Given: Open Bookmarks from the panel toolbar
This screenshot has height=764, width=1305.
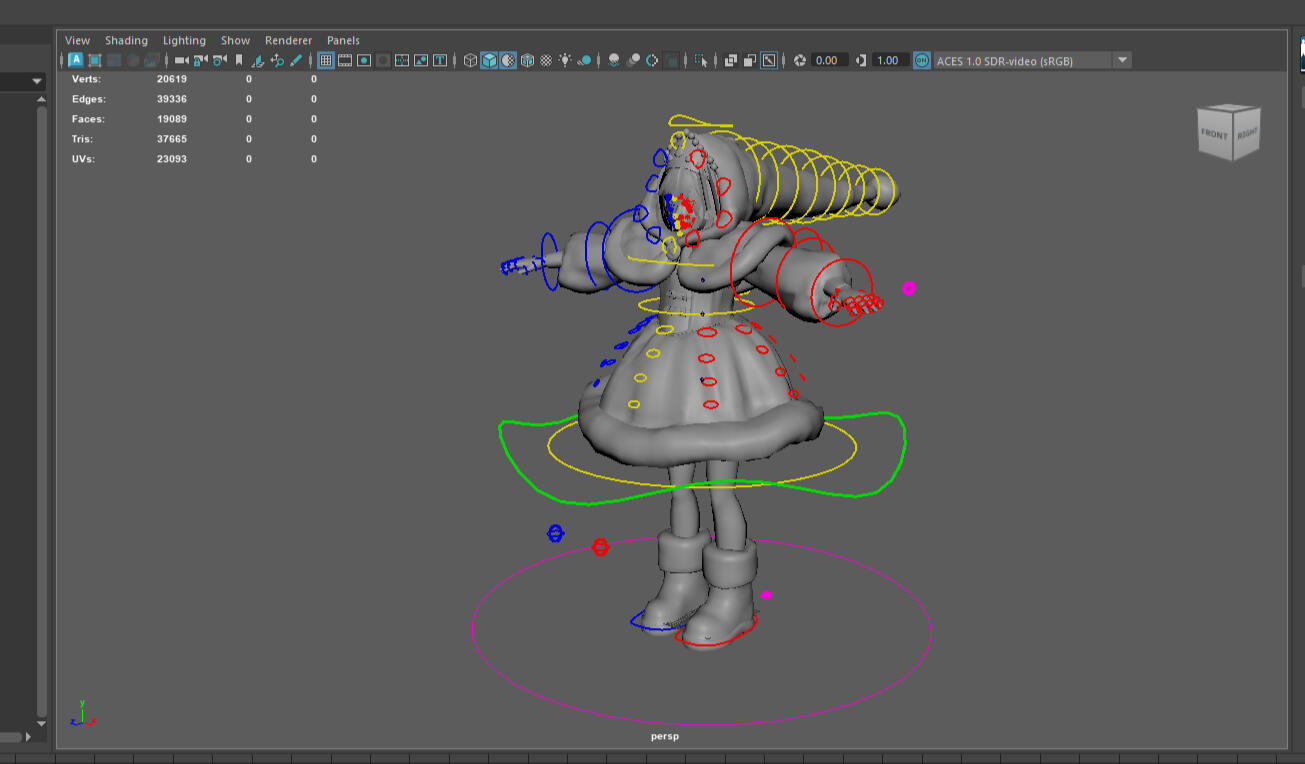Looking at the screenshot, I should pyautogui.click(x=239, y=61).
